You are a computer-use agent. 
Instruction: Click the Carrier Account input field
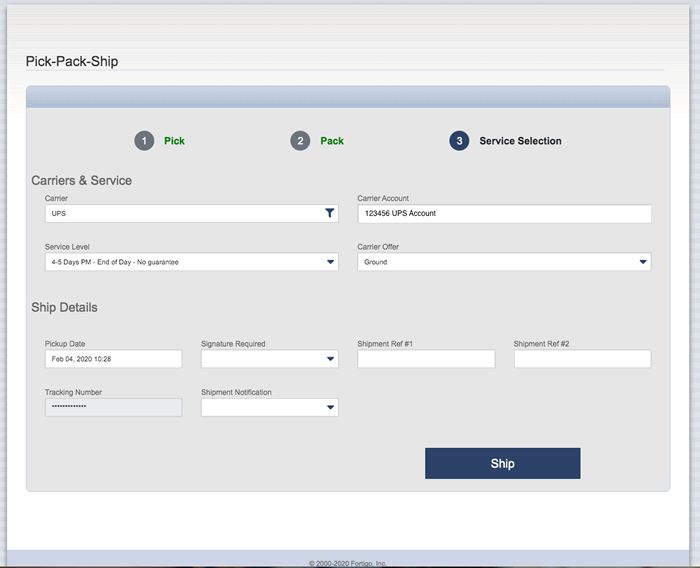click(x=504, y=213)
